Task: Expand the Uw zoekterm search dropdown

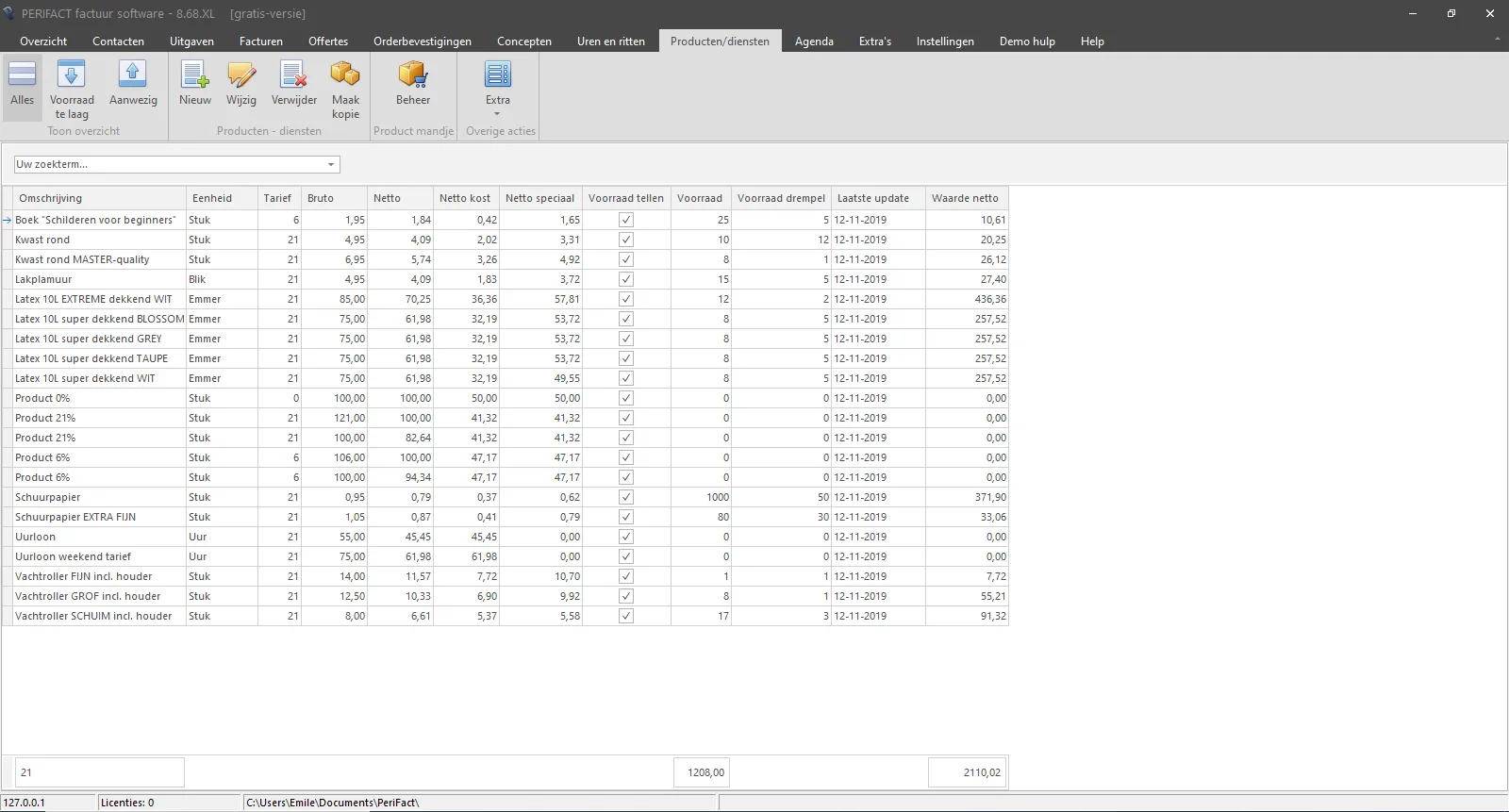Action: 331,165
